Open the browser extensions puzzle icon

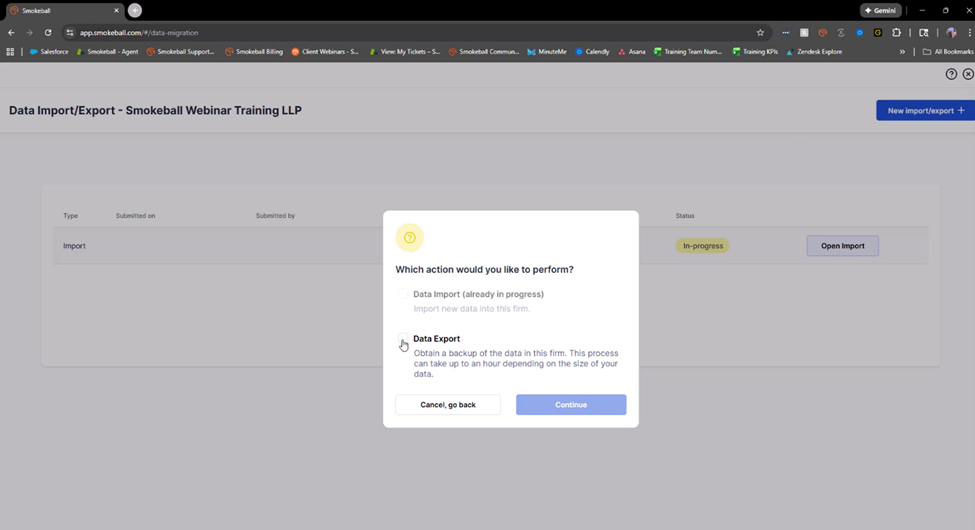(896, 33)
